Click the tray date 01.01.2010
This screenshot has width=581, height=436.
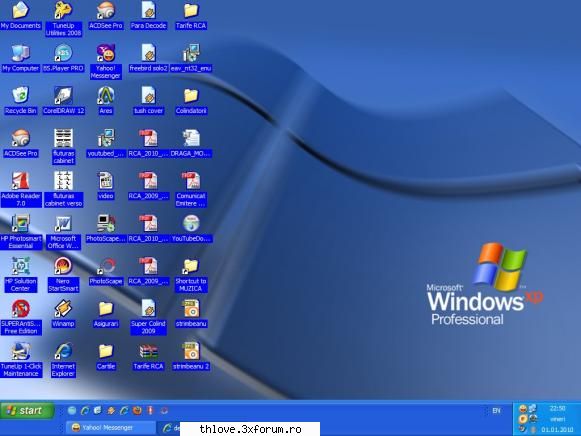[557, 430]
